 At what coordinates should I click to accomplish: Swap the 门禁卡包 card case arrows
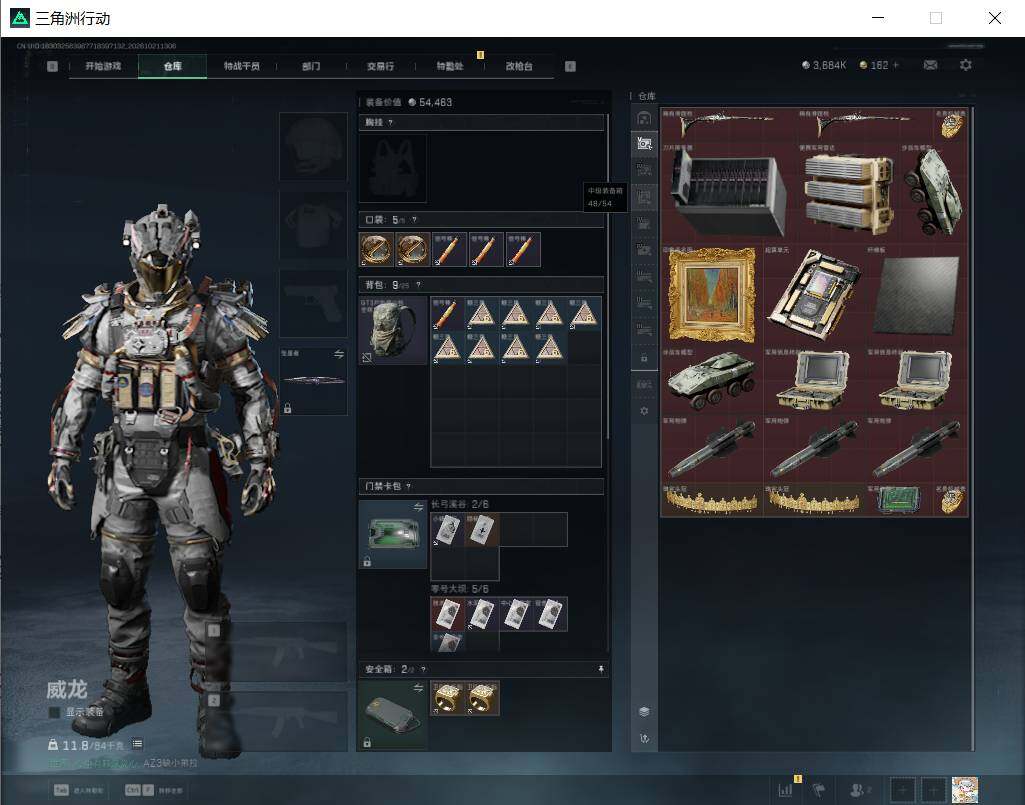click(418, 507)
